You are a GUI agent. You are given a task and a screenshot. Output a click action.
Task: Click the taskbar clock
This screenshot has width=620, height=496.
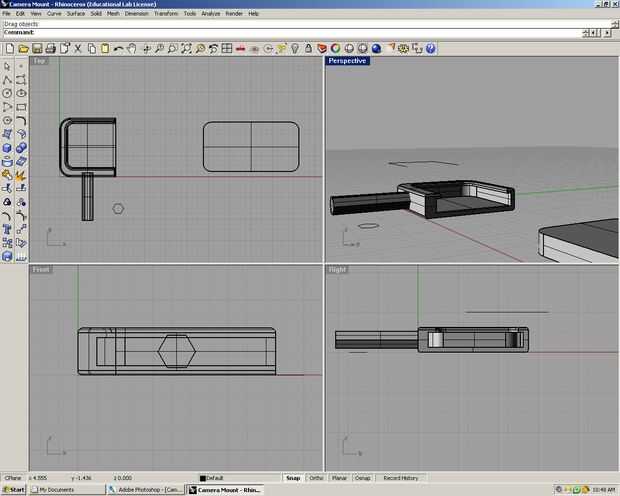pos(605,490)
